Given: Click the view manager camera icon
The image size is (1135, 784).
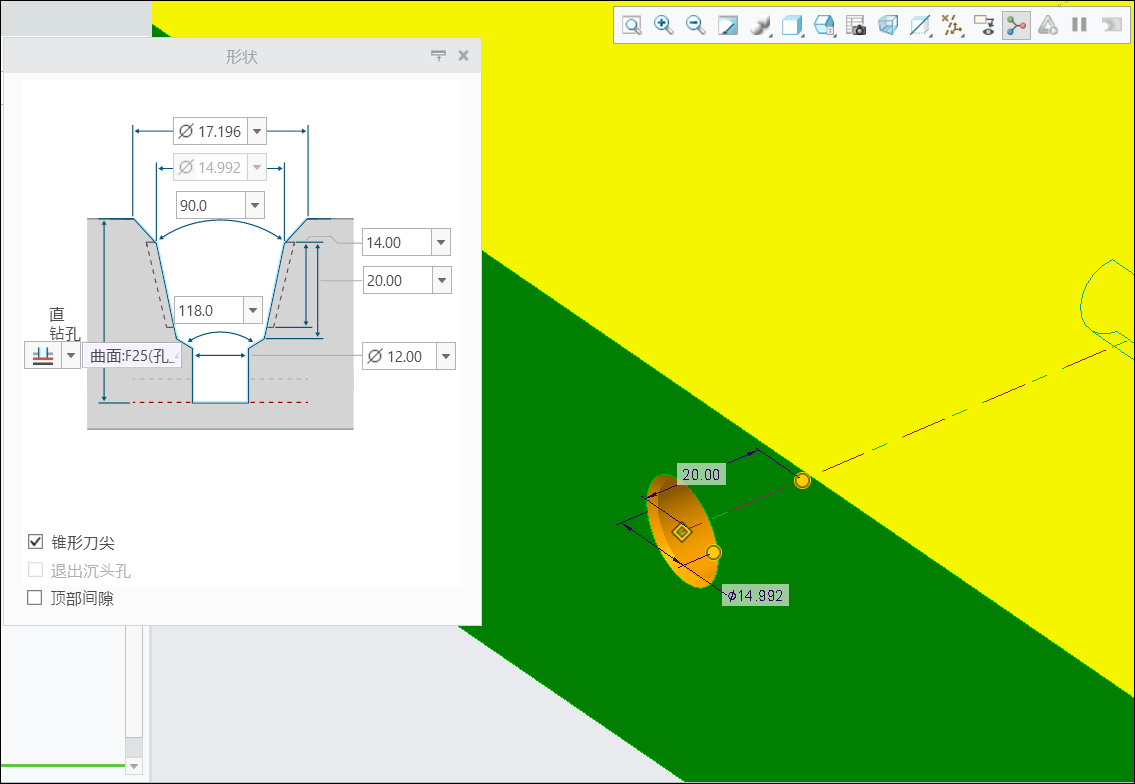Looking at the screenshot, I should click(856, 26).
